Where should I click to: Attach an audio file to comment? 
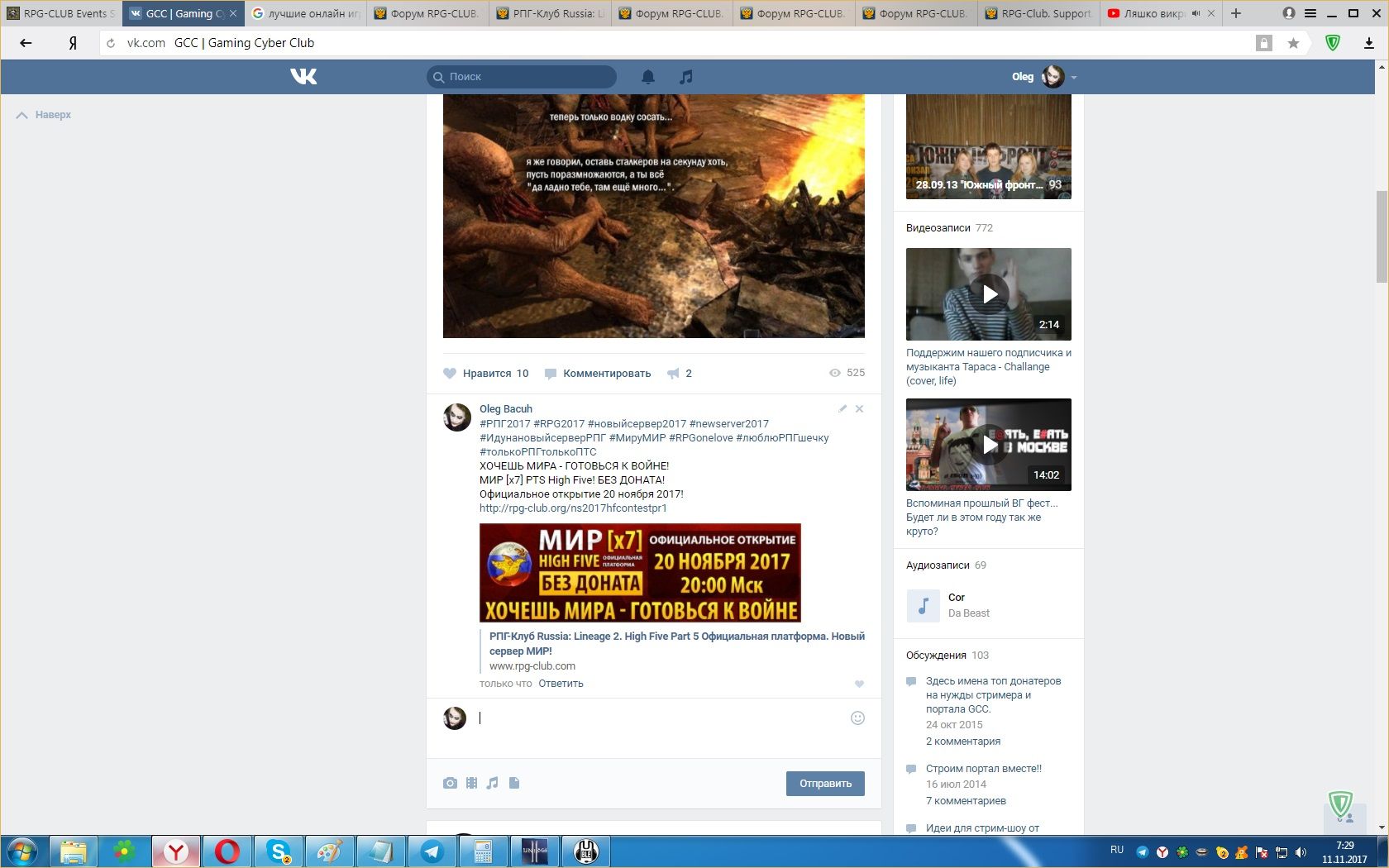pos(493,783)
